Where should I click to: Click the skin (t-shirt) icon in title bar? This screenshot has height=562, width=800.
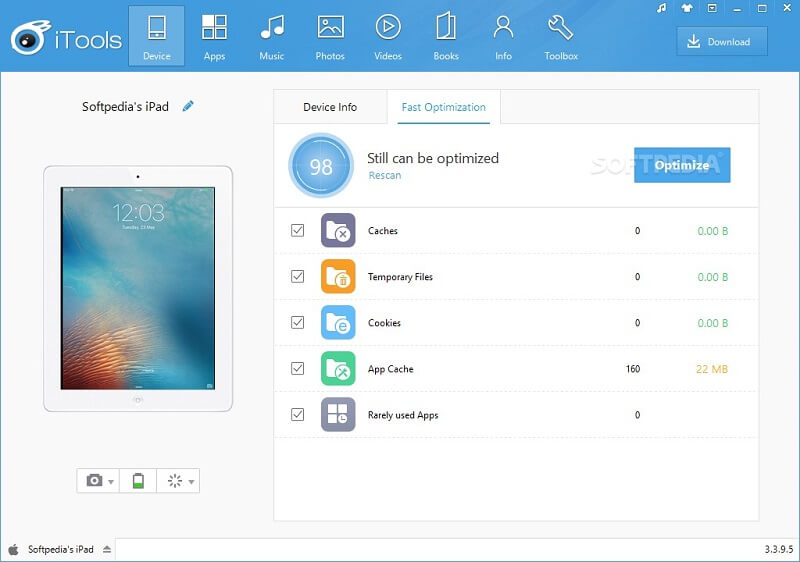click(685, 9)
